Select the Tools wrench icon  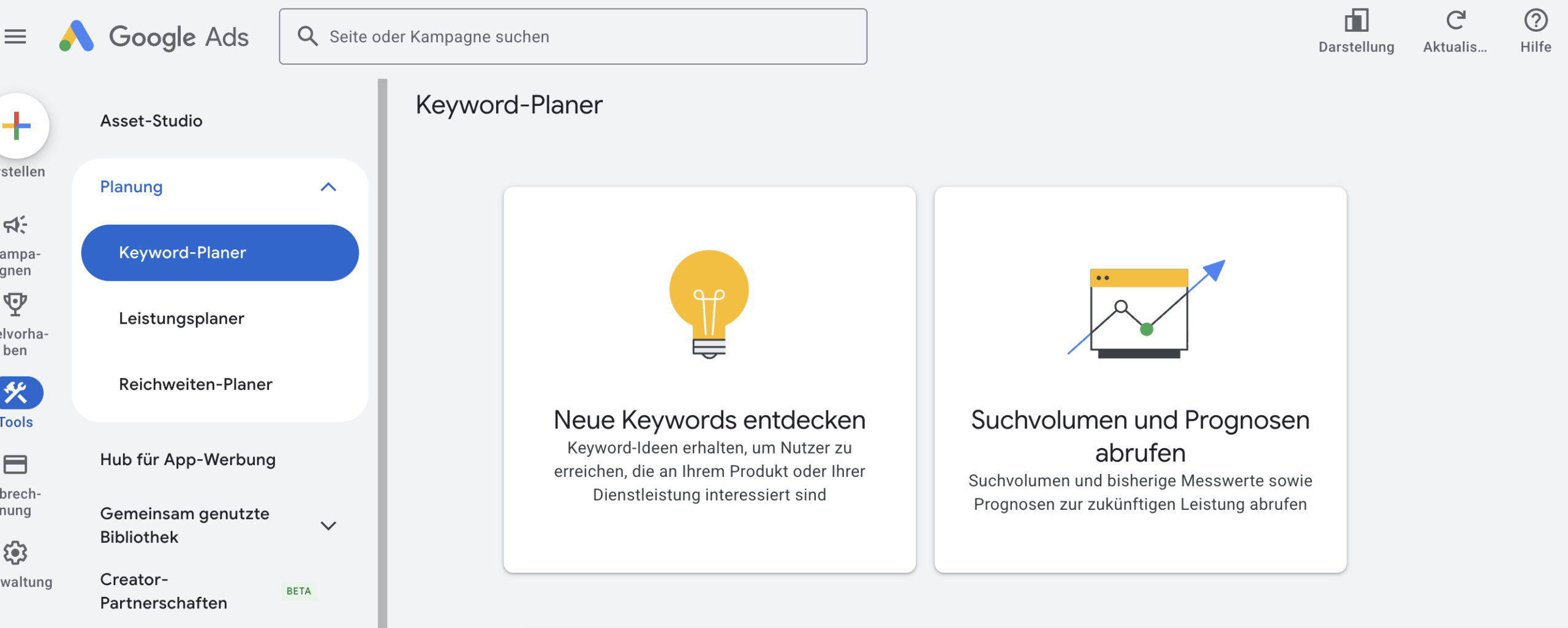pos(17,393)
